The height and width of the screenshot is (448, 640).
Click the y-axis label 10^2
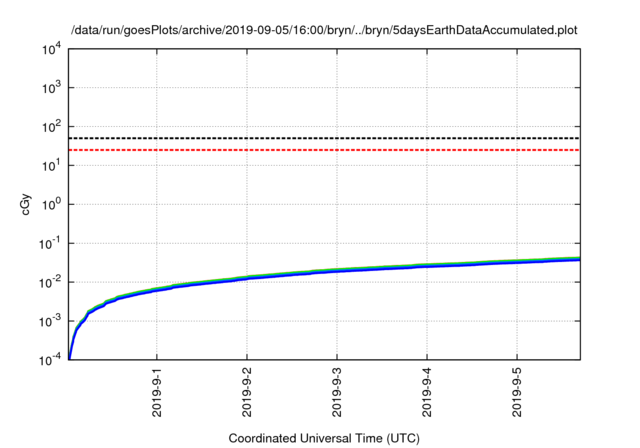tap(51, 126)
